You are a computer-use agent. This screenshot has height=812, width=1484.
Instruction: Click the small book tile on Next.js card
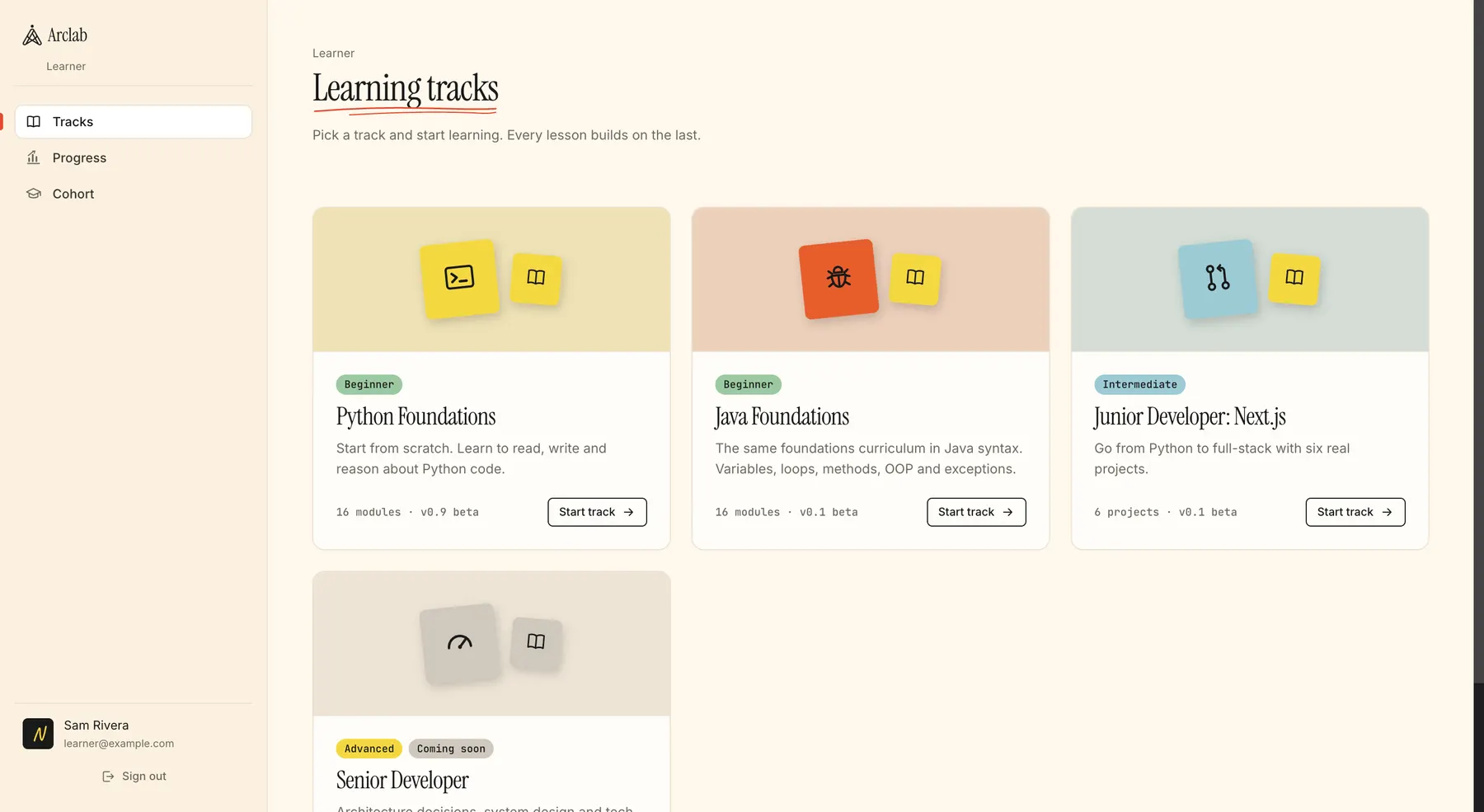(1294, 278)
